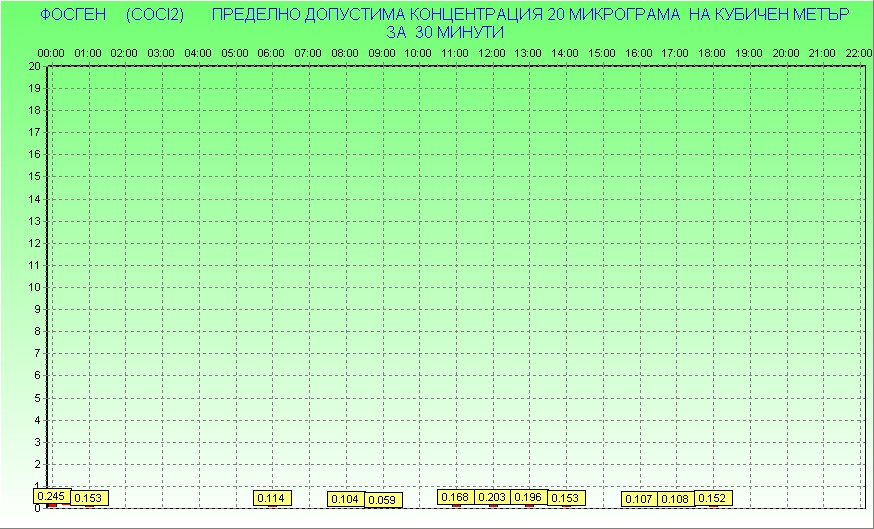Select the 17 tick label on y-axis
This screenshot has height=529, width=874.
pos(35,133)
